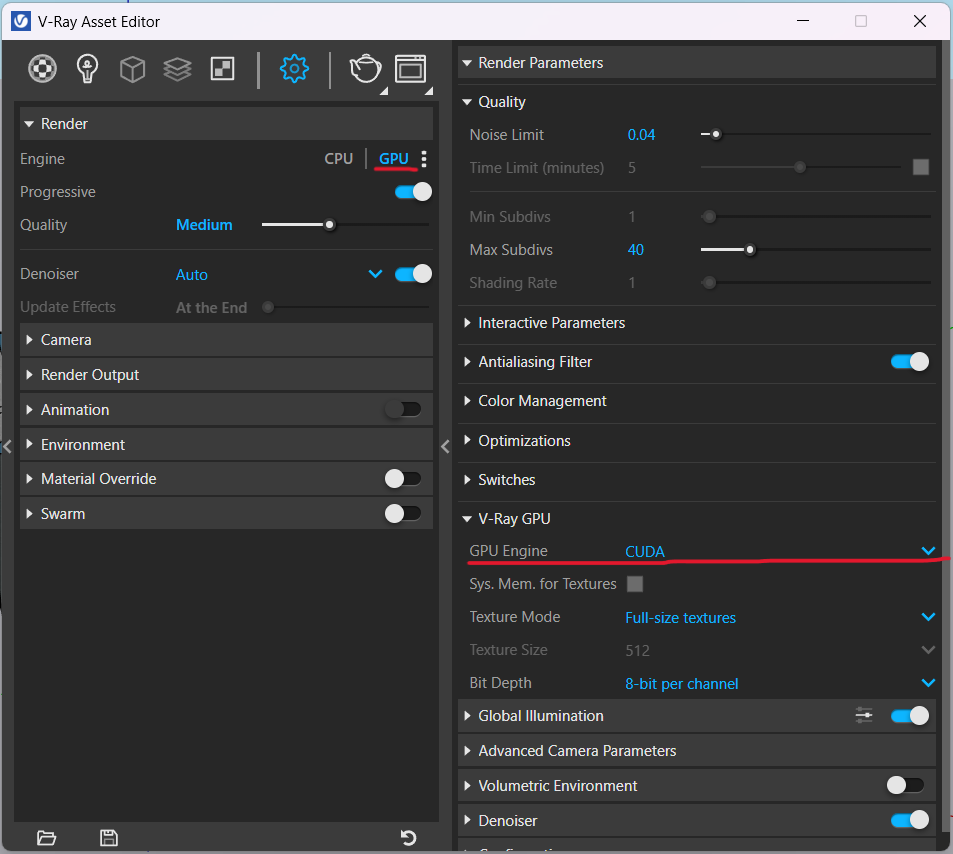Disable the Progressive toggle
Viewport: 953px width, 854px height.
click(413, 192)
